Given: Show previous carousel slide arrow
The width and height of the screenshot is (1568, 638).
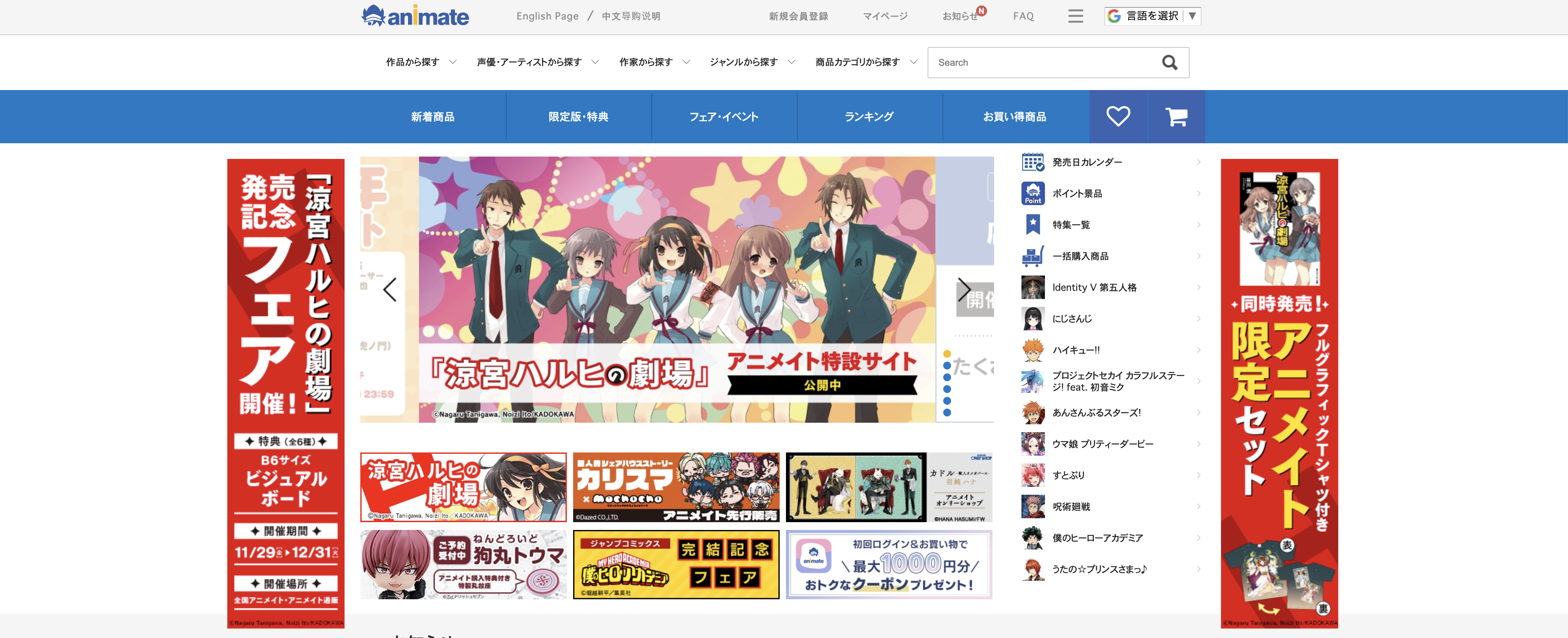Looking at the screenshot, I should pos(390,290).
